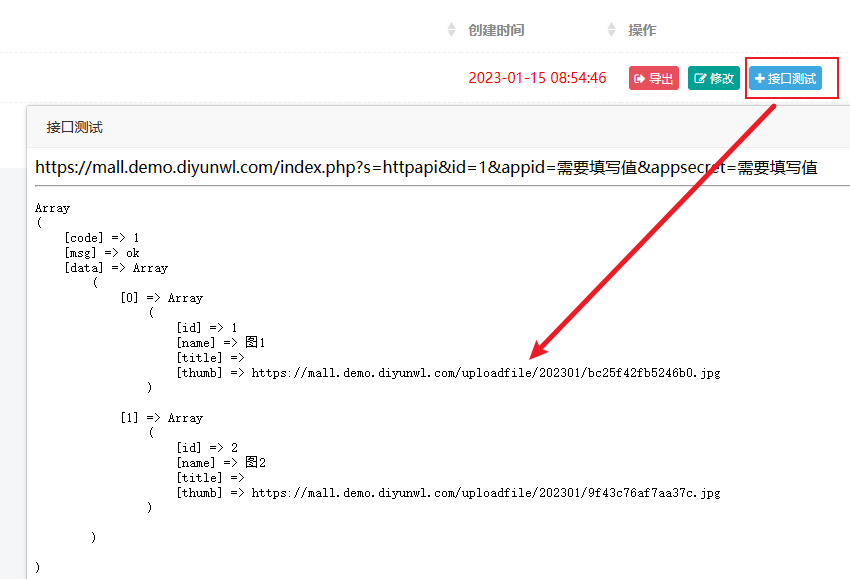Click the thumb URL ending 9f43c76af7aa37c.jpg

click(486, 493)
